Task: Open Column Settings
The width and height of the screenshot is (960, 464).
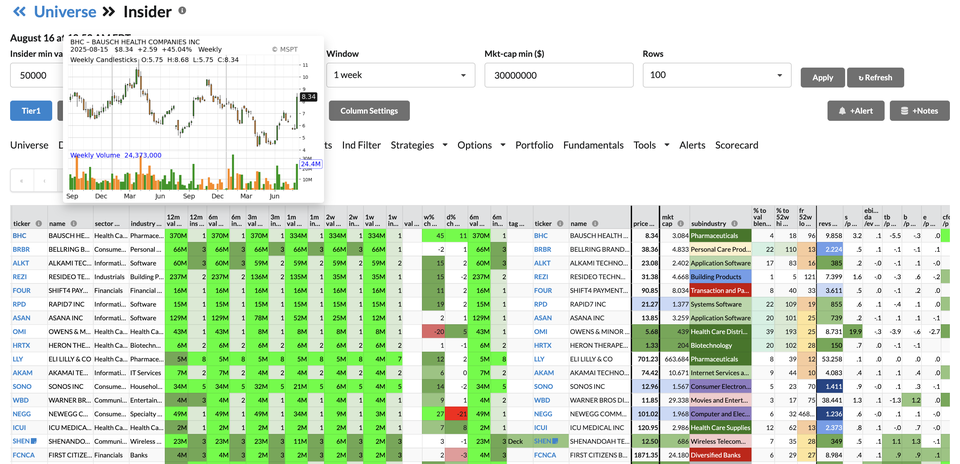Action: [369, 111]
